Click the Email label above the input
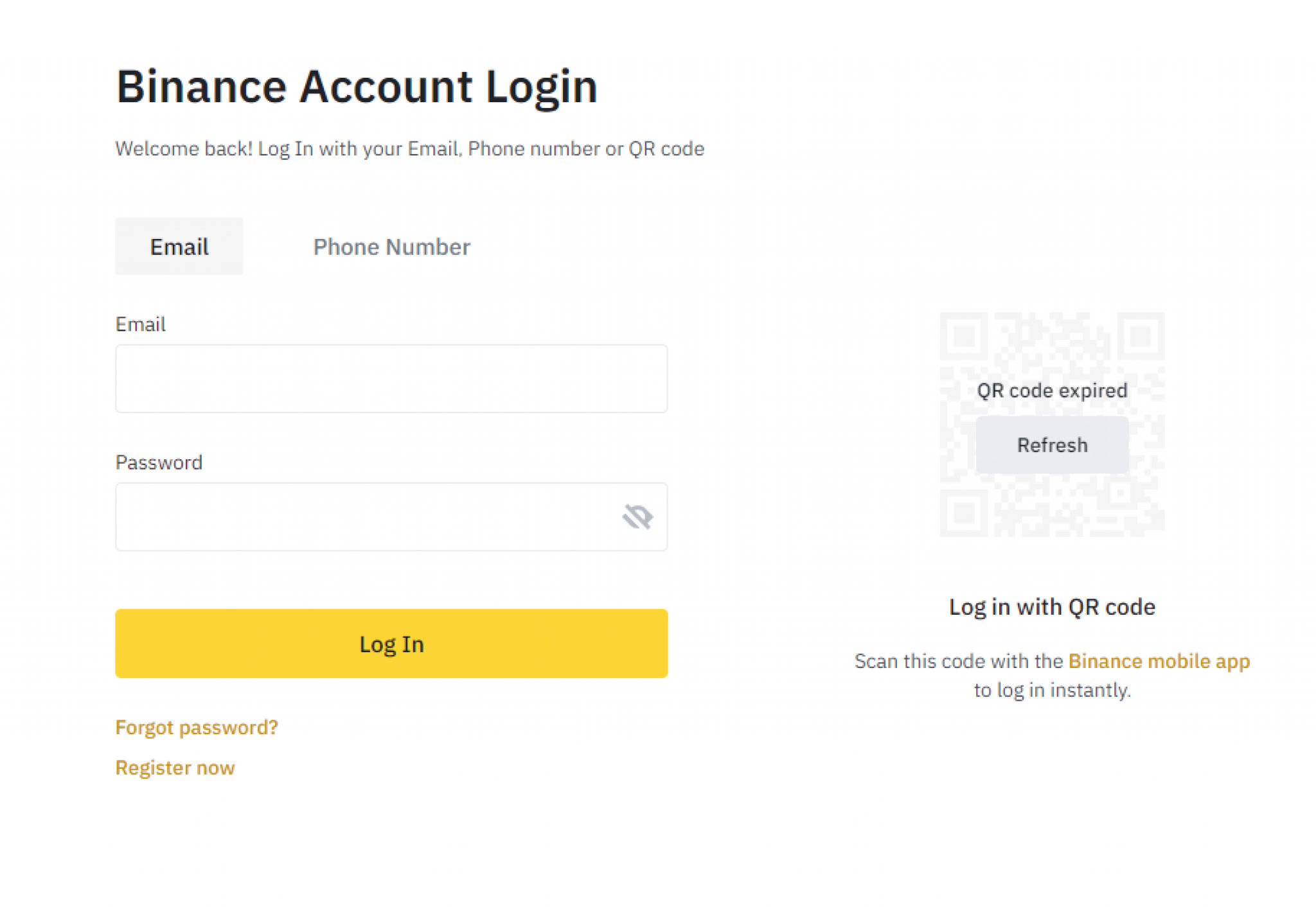This screenshot has width=1316, height=907. (140, 324)
